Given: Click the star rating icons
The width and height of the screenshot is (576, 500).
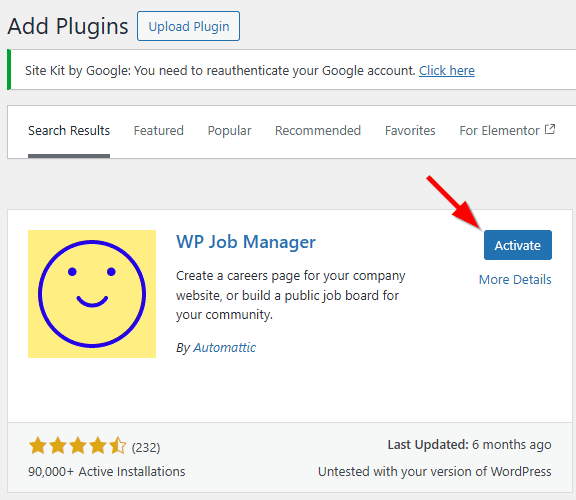Looking at the screenshot, I should 78,446.
